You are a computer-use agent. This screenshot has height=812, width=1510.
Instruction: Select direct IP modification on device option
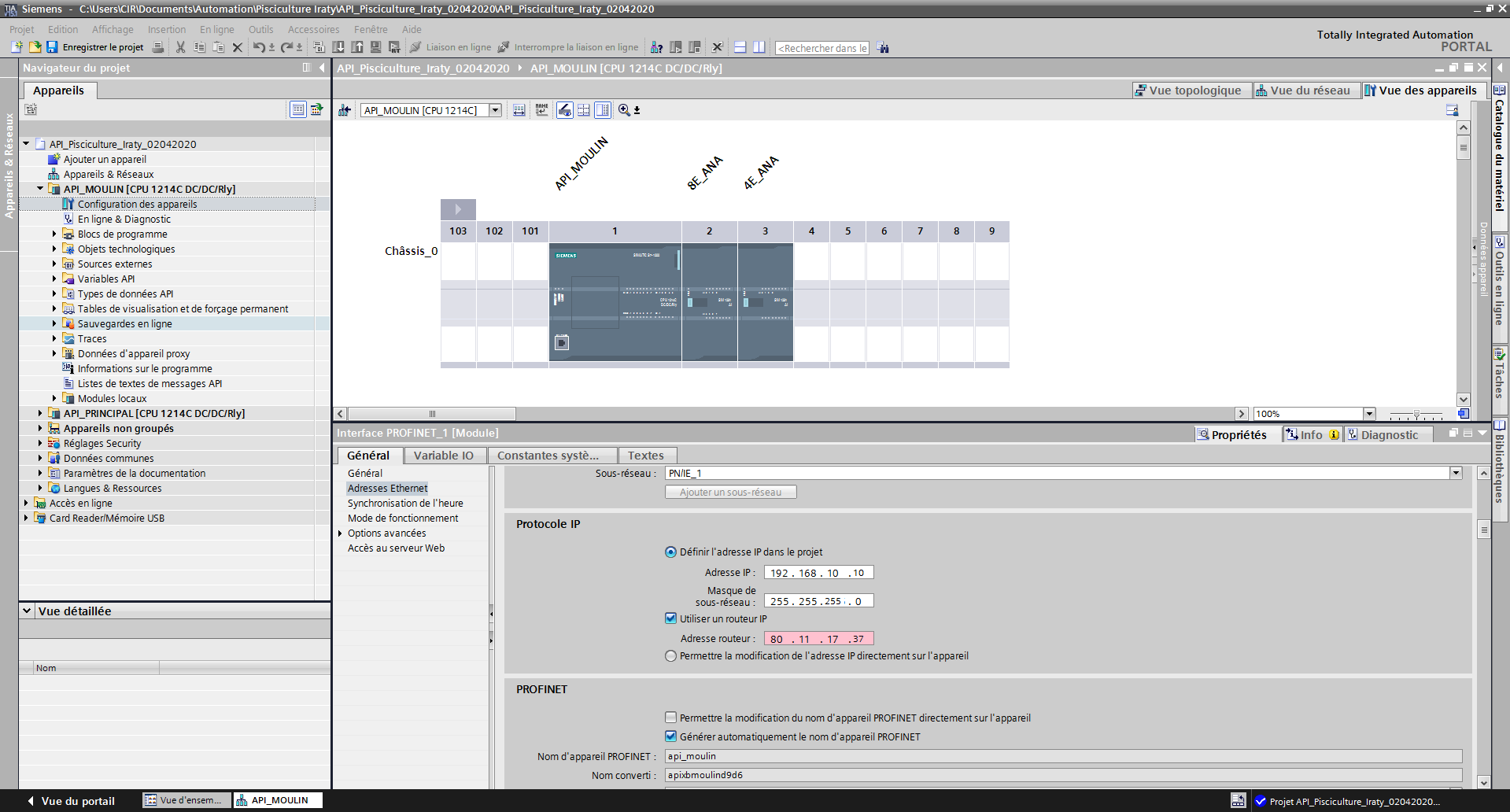pos(670,655)
